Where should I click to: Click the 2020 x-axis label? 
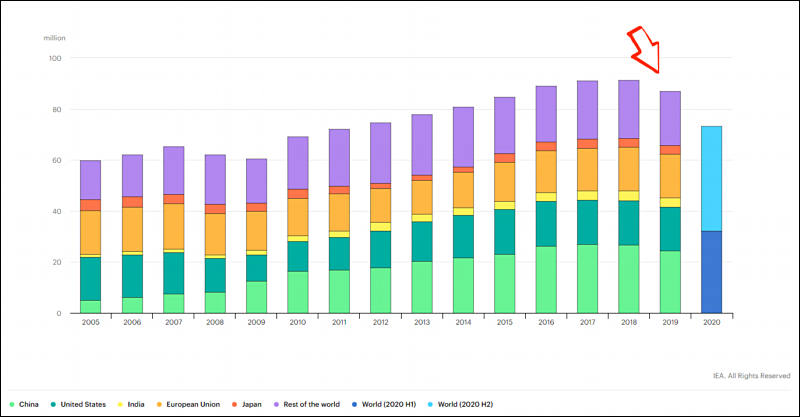point(711,323)
